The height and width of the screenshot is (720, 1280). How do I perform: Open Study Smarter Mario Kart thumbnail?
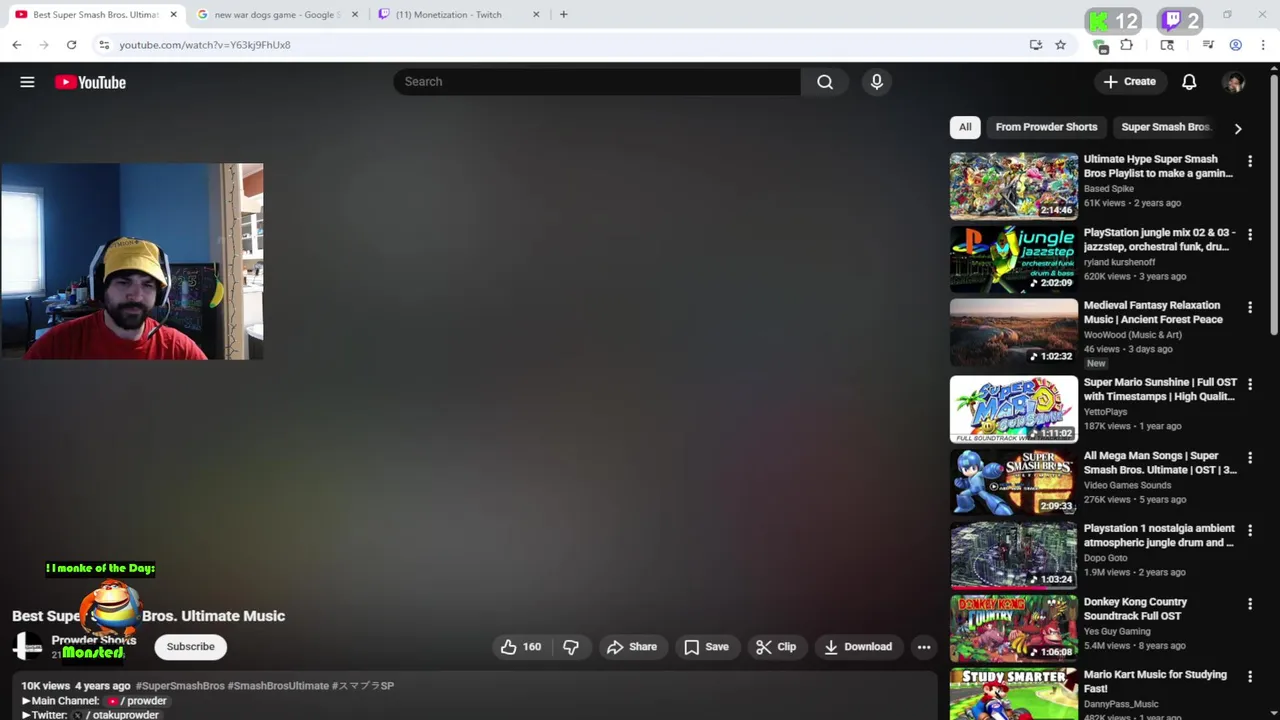click(1014, 694)
